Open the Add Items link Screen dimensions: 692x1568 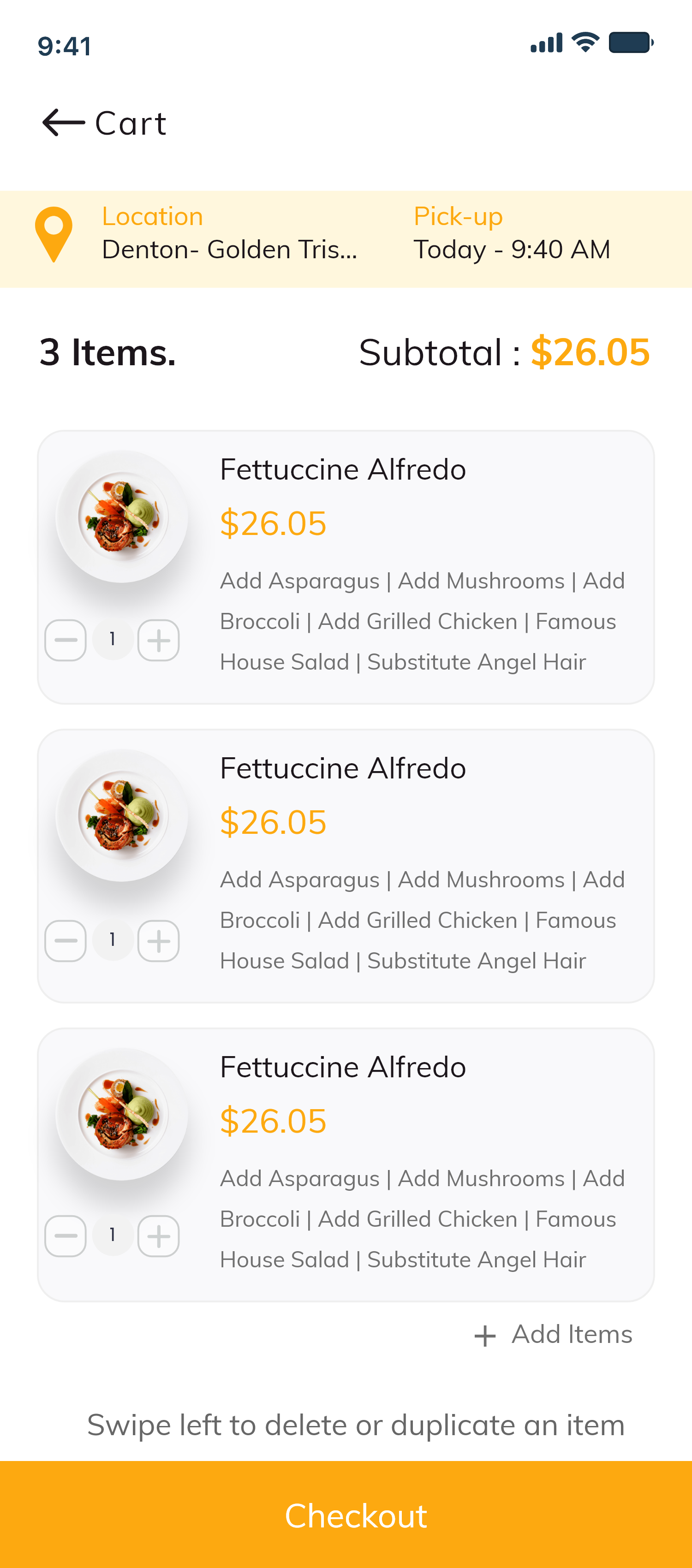pyautogui.click(x=572, y=1334)
